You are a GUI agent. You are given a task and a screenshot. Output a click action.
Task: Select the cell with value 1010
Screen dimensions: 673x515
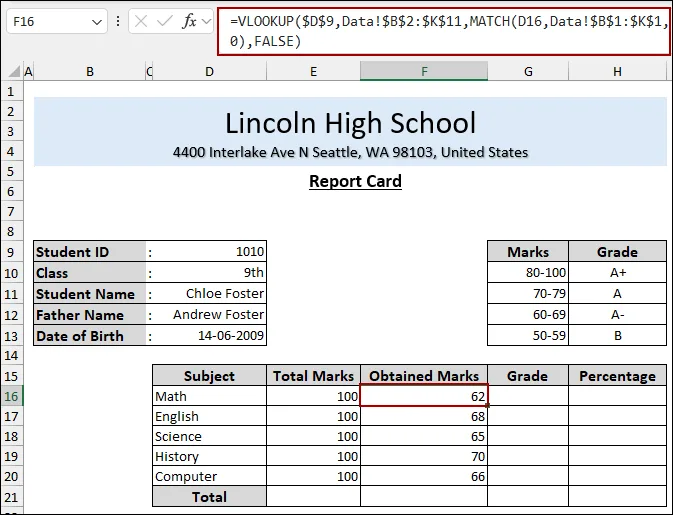tap(209, 252)
